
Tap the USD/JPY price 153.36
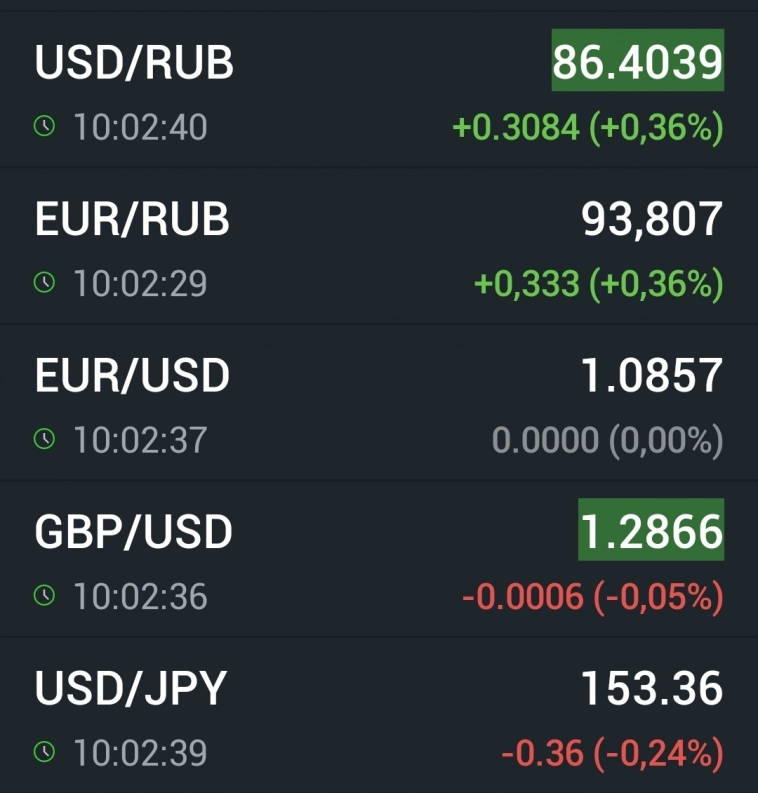click(x=652, y=688)
